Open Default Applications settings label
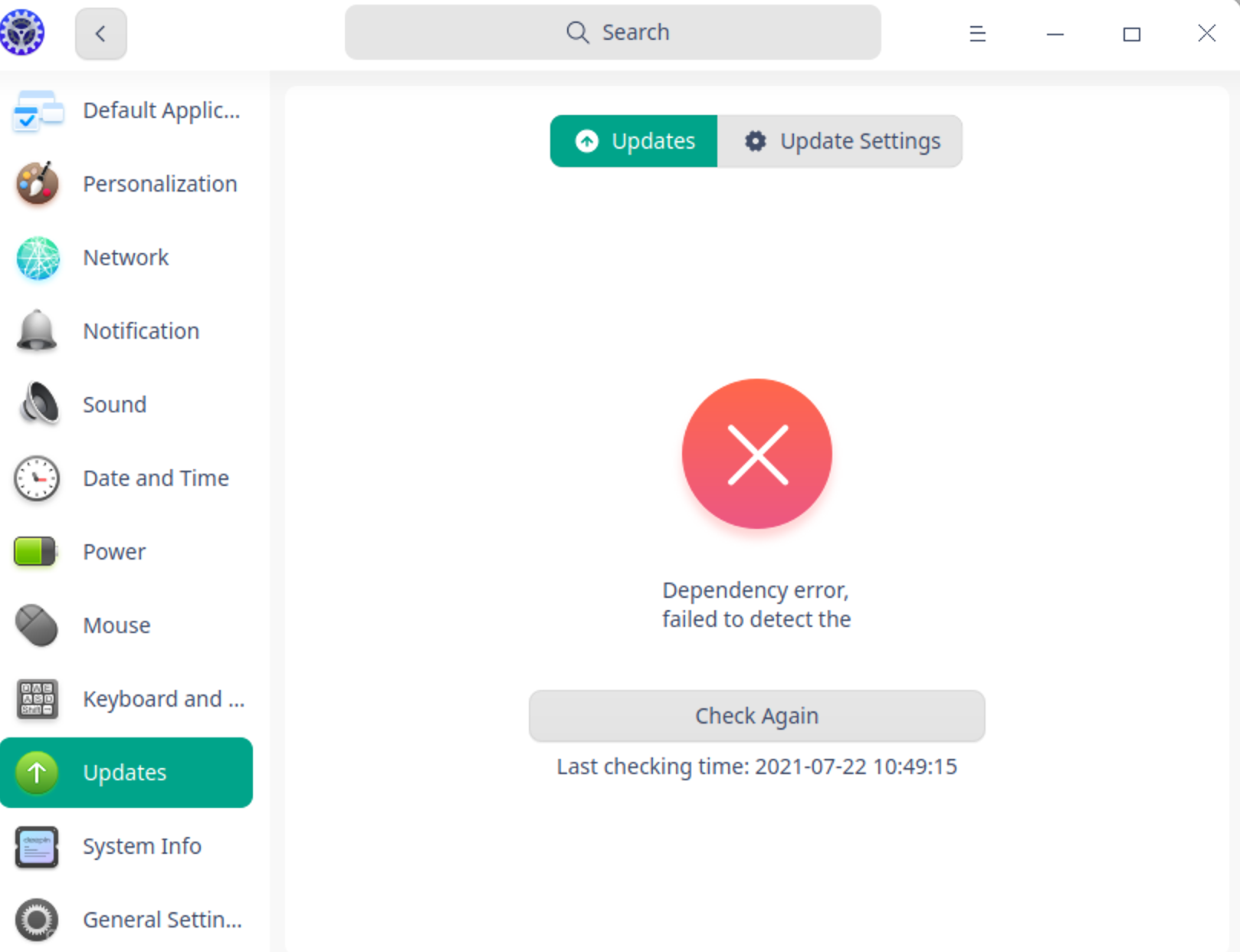The image size is (1240, 952). [162, 111]
